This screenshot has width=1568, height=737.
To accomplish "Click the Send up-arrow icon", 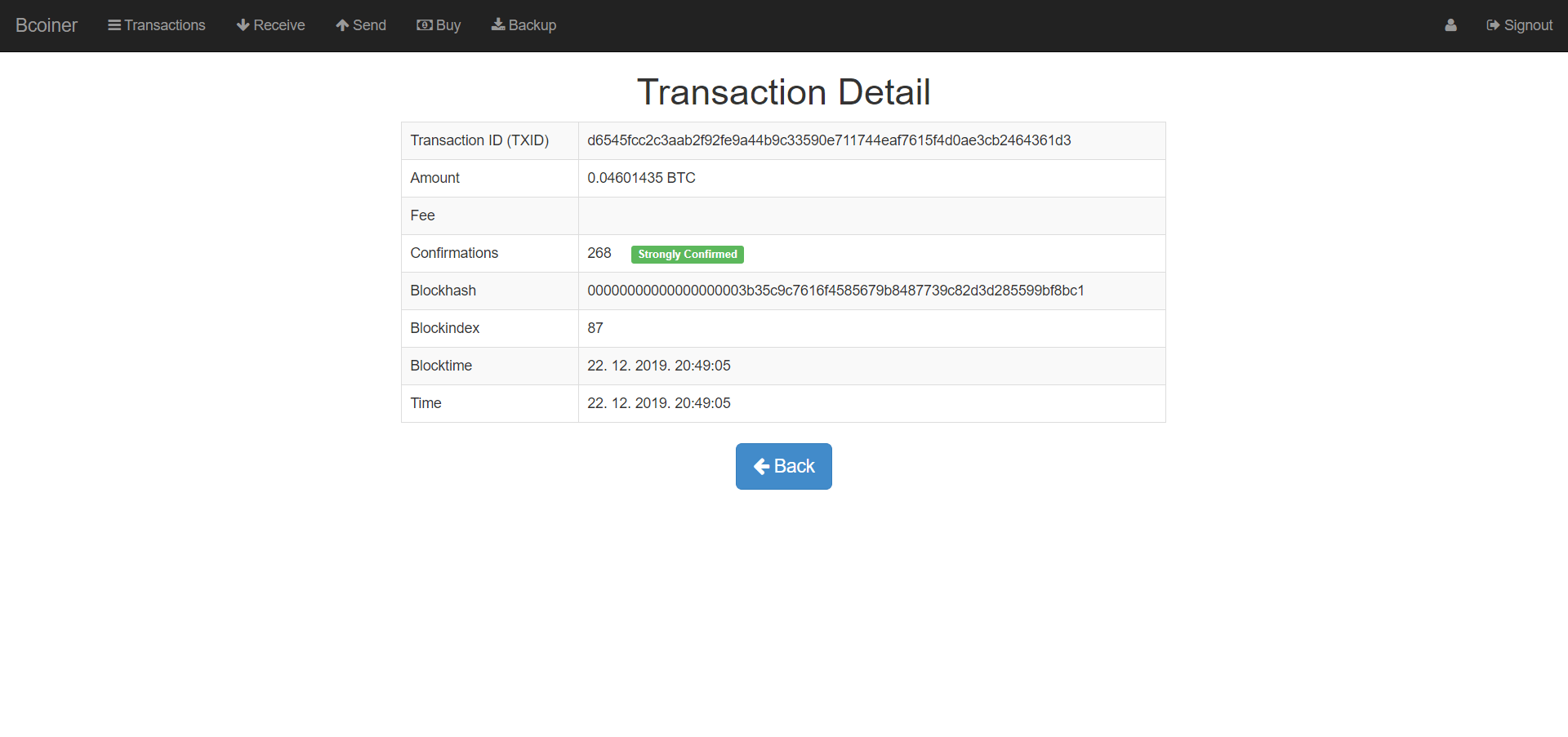I will click(x=341, y=25).
